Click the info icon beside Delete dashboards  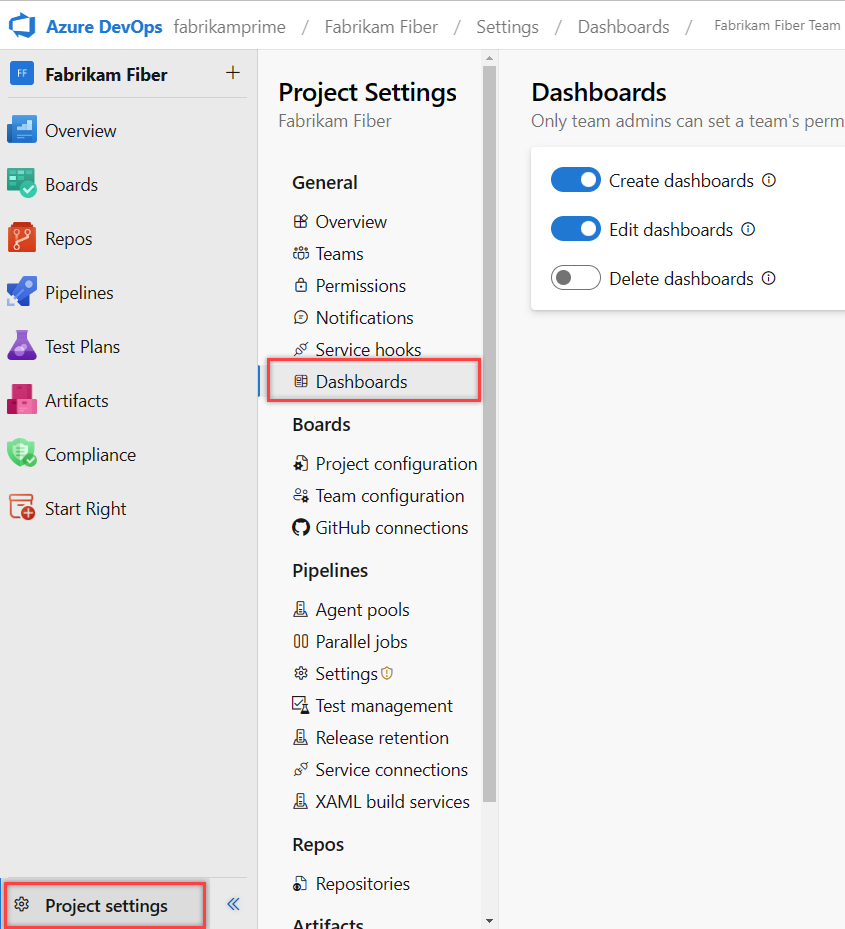point(768,278)
